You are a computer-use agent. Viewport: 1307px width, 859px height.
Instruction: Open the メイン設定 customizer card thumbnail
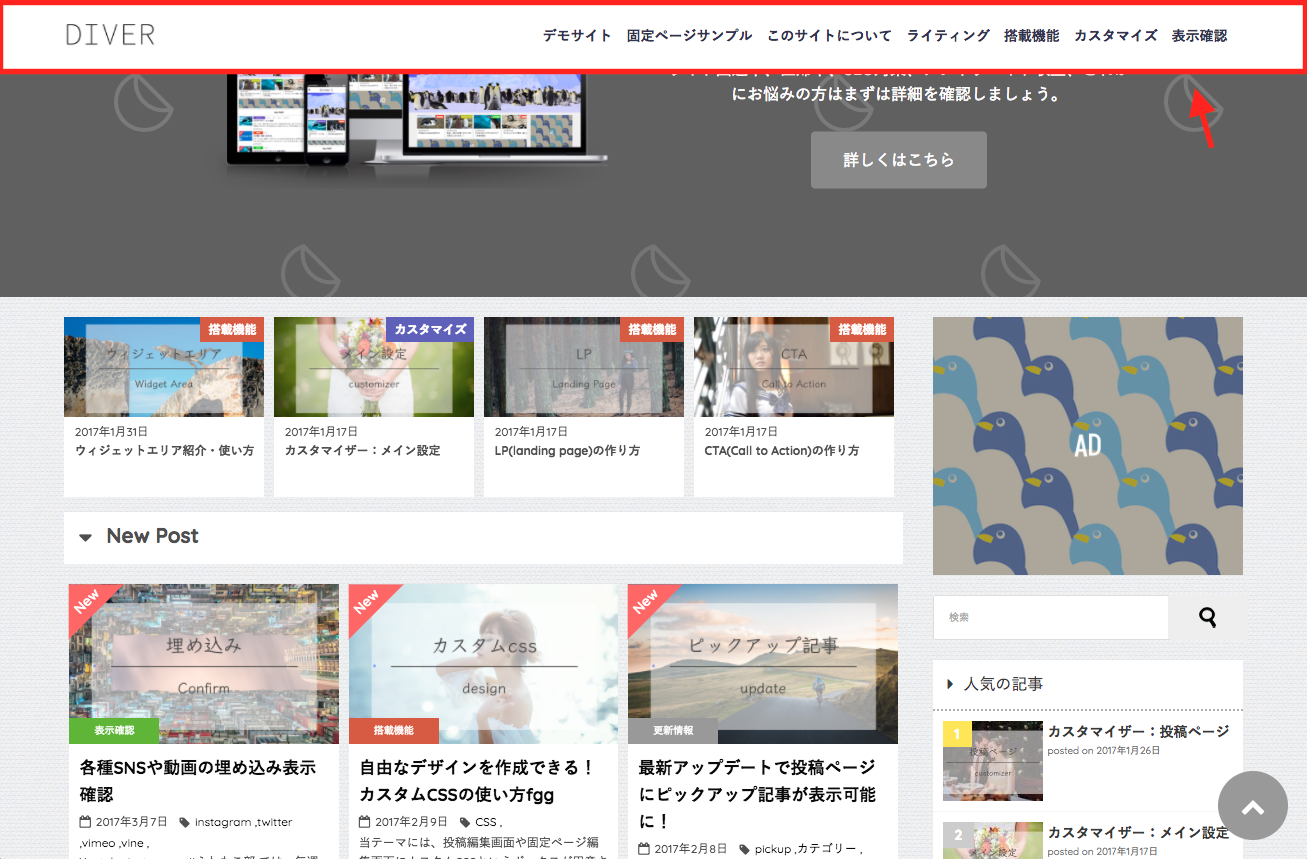(x=374, y=367)
